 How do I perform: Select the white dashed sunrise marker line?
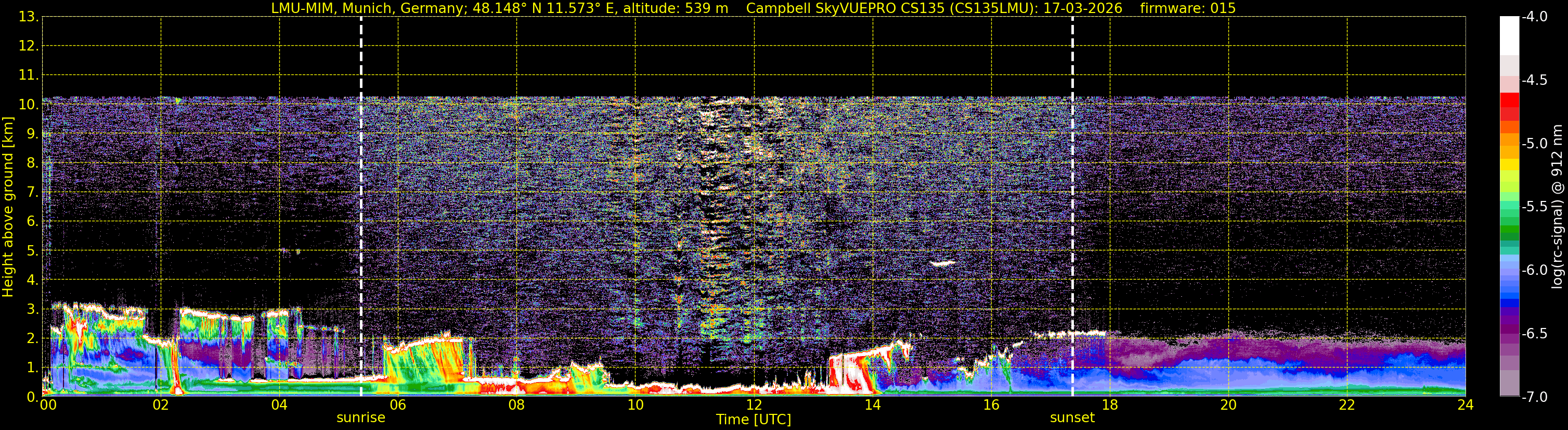click(x=361, y=207)
